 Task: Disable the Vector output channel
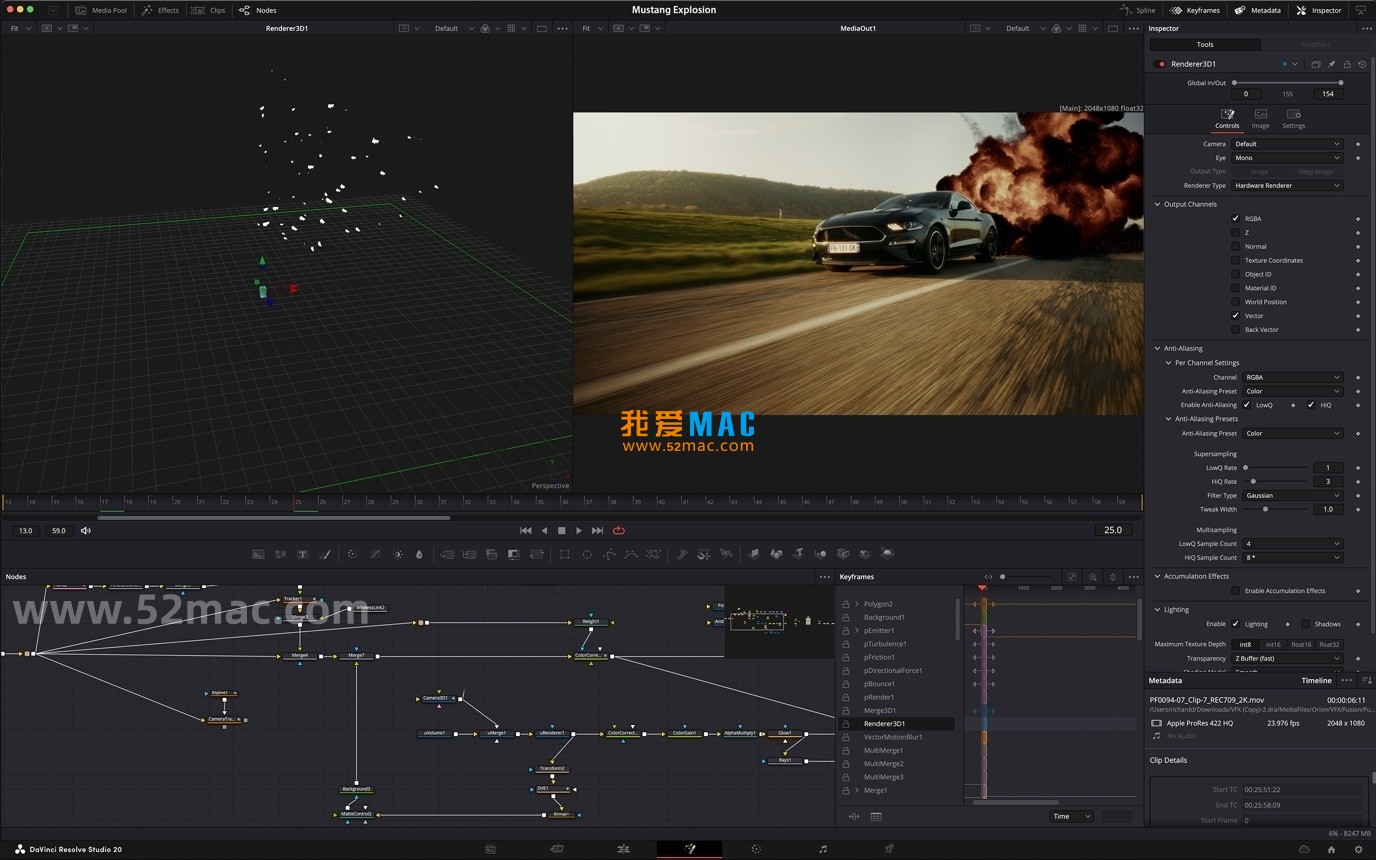click(x=1236, y=315)
